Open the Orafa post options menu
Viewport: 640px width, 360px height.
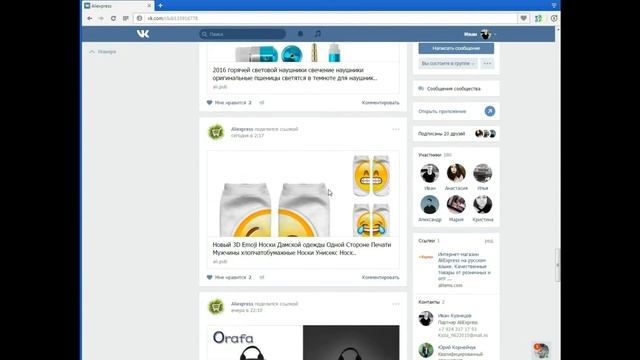point(396,304)
